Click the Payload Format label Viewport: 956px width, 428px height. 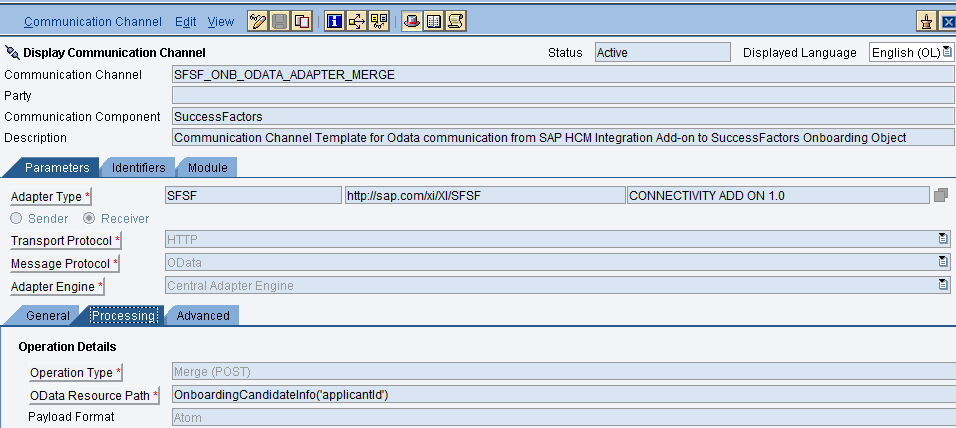click(71, 417)
